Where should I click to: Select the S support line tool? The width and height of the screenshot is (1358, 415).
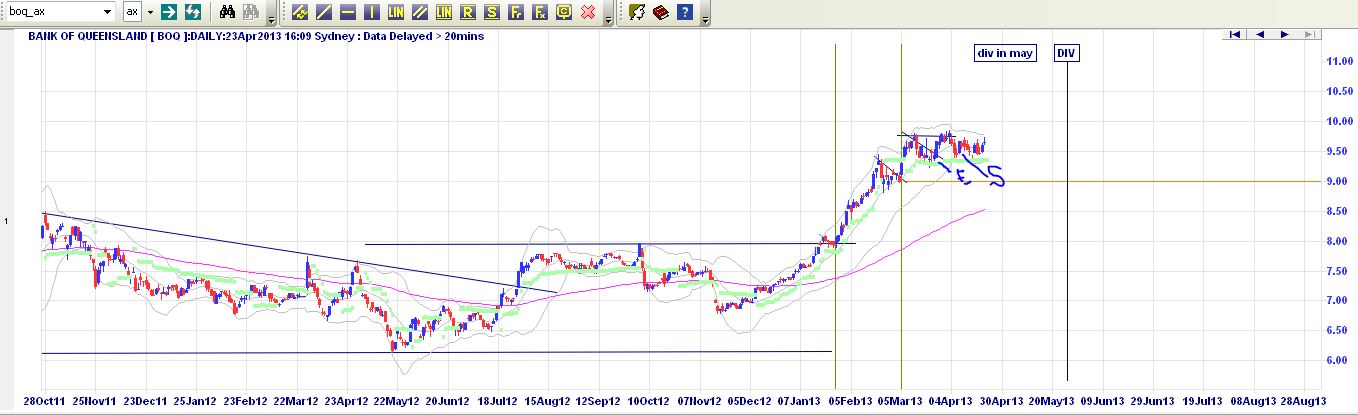[491, 13]
